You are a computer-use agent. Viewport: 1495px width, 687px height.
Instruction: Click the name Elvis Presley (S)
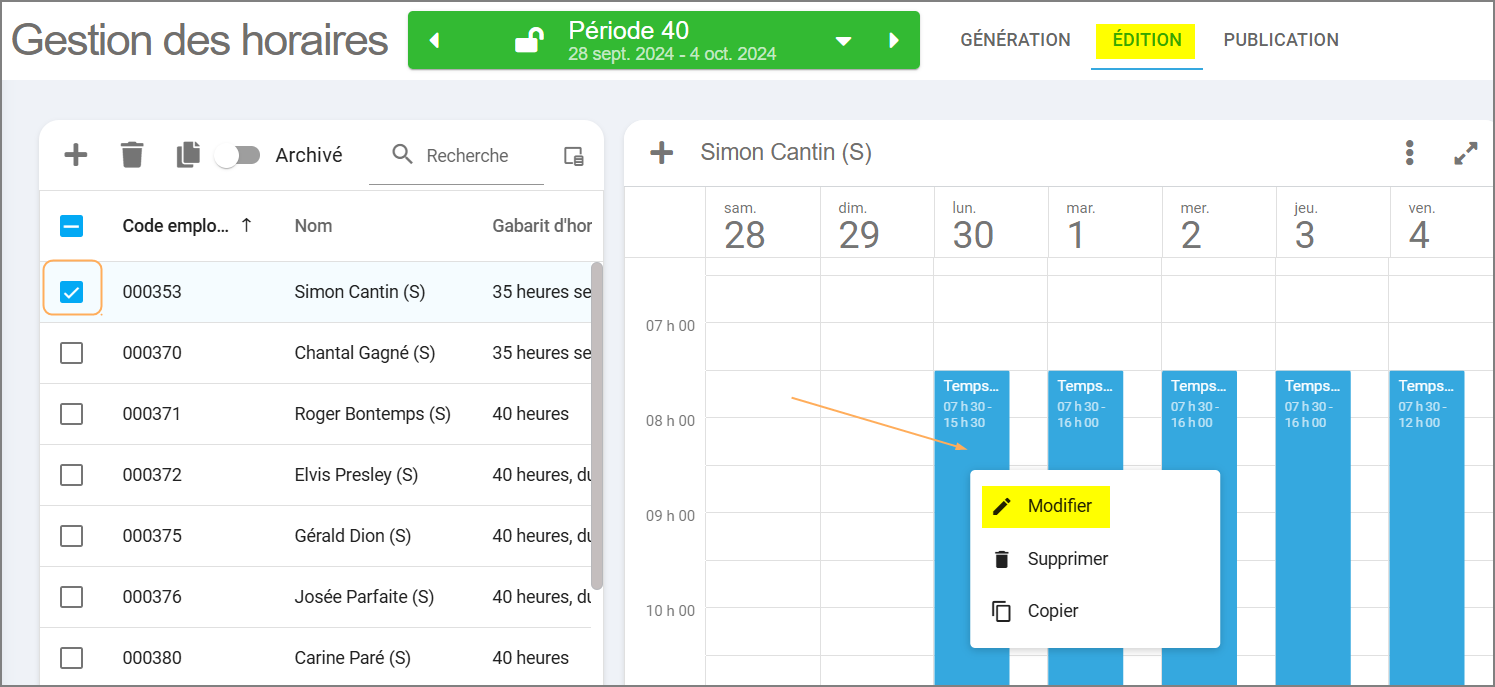(x=356, y=475)
